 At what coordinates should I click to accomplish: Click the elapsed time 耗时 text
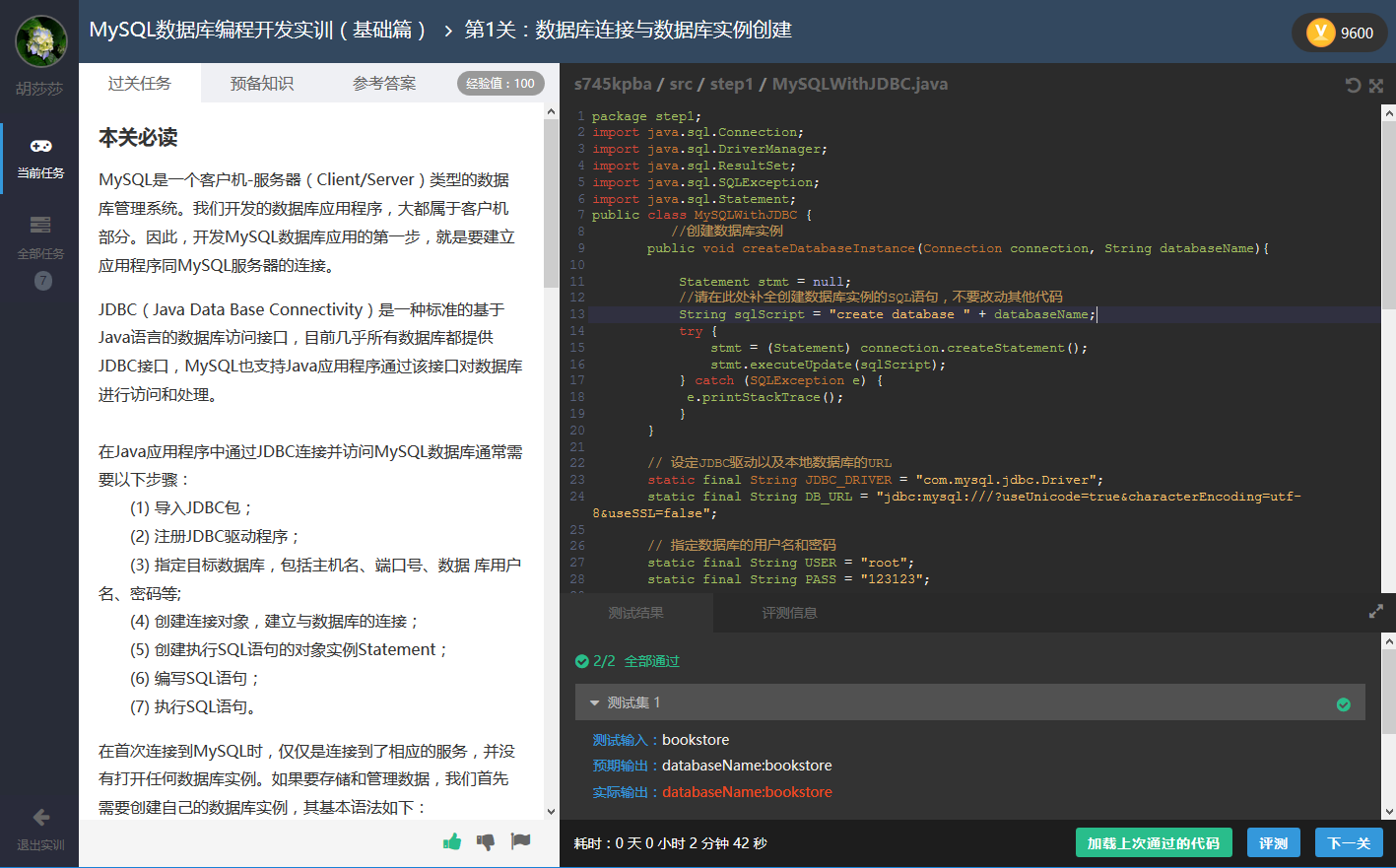pyautogui.click(x=671, y=843)
